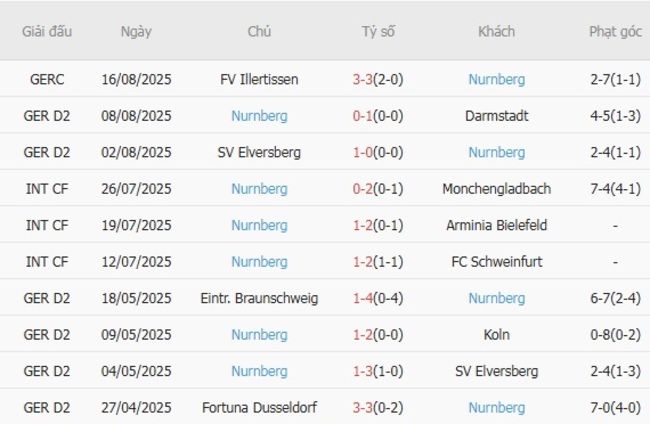Open the Eintr. Braunschweig team link
This screenshot has height=424, width=650.
click(259, 298)
